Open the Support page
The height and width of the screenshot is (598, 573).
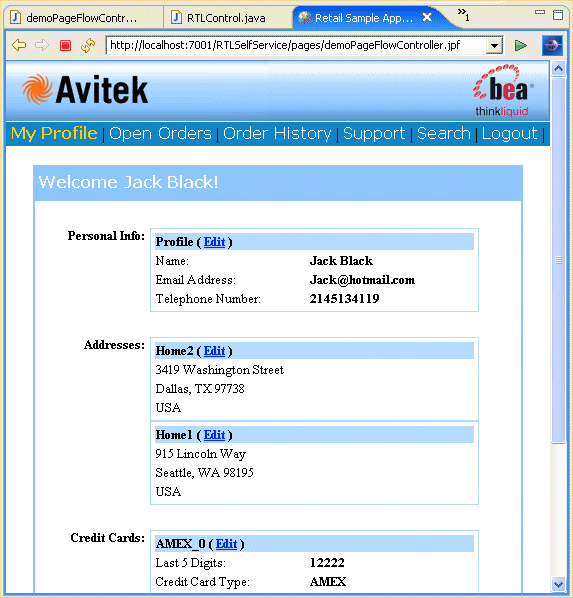click(374, 133)
